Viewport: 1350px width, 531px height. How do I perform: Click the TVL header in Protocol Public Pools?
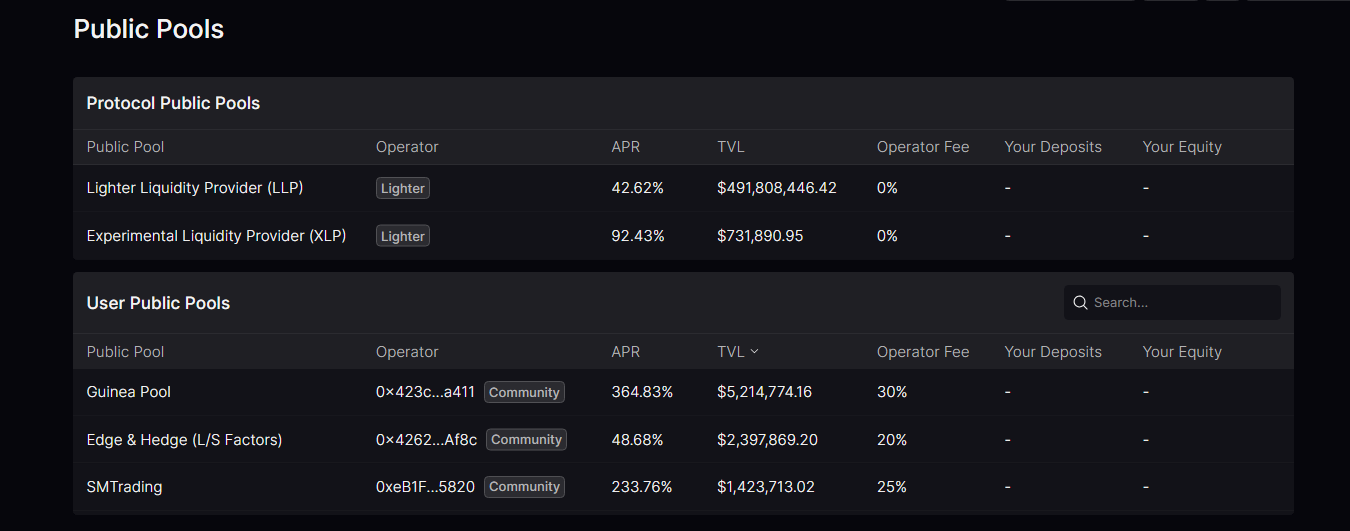[731, 147]
